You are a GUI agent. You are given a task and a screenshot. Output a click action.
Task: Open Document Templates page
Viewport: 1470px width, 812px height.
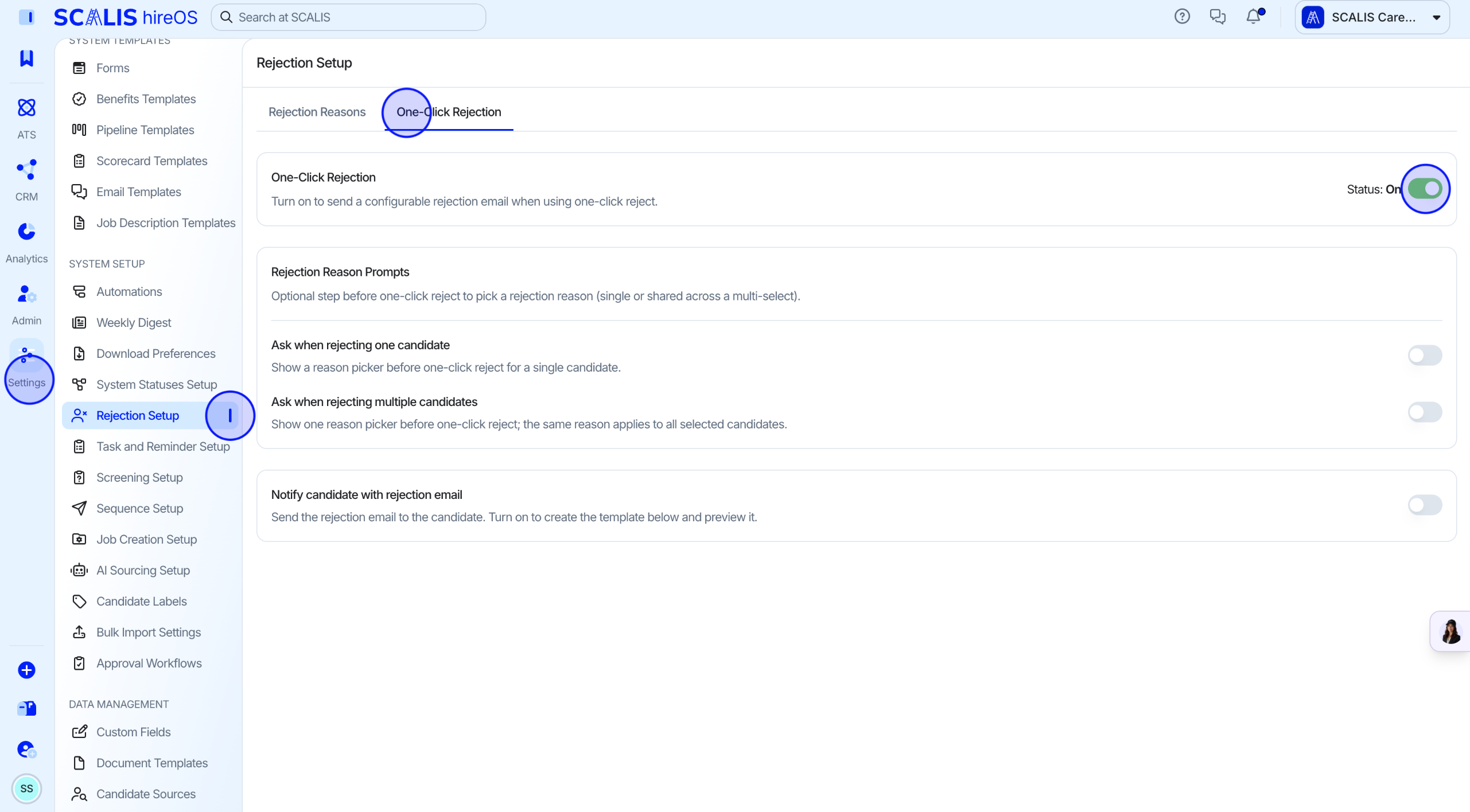pyautogui.click(x=150, y=763)
